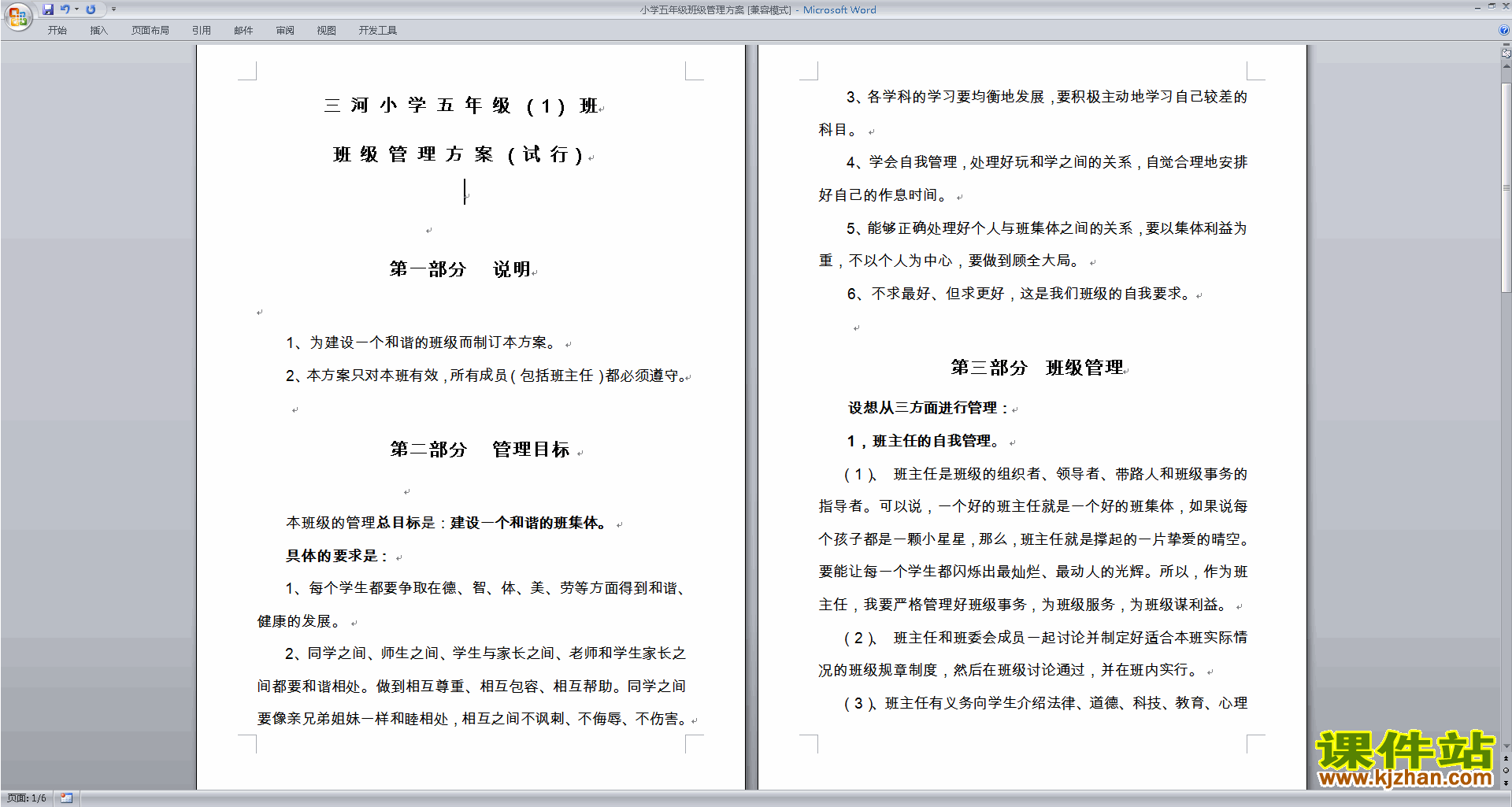
Task: Click the Select Browse Object circle button
Action: (x=1506, y=771)
